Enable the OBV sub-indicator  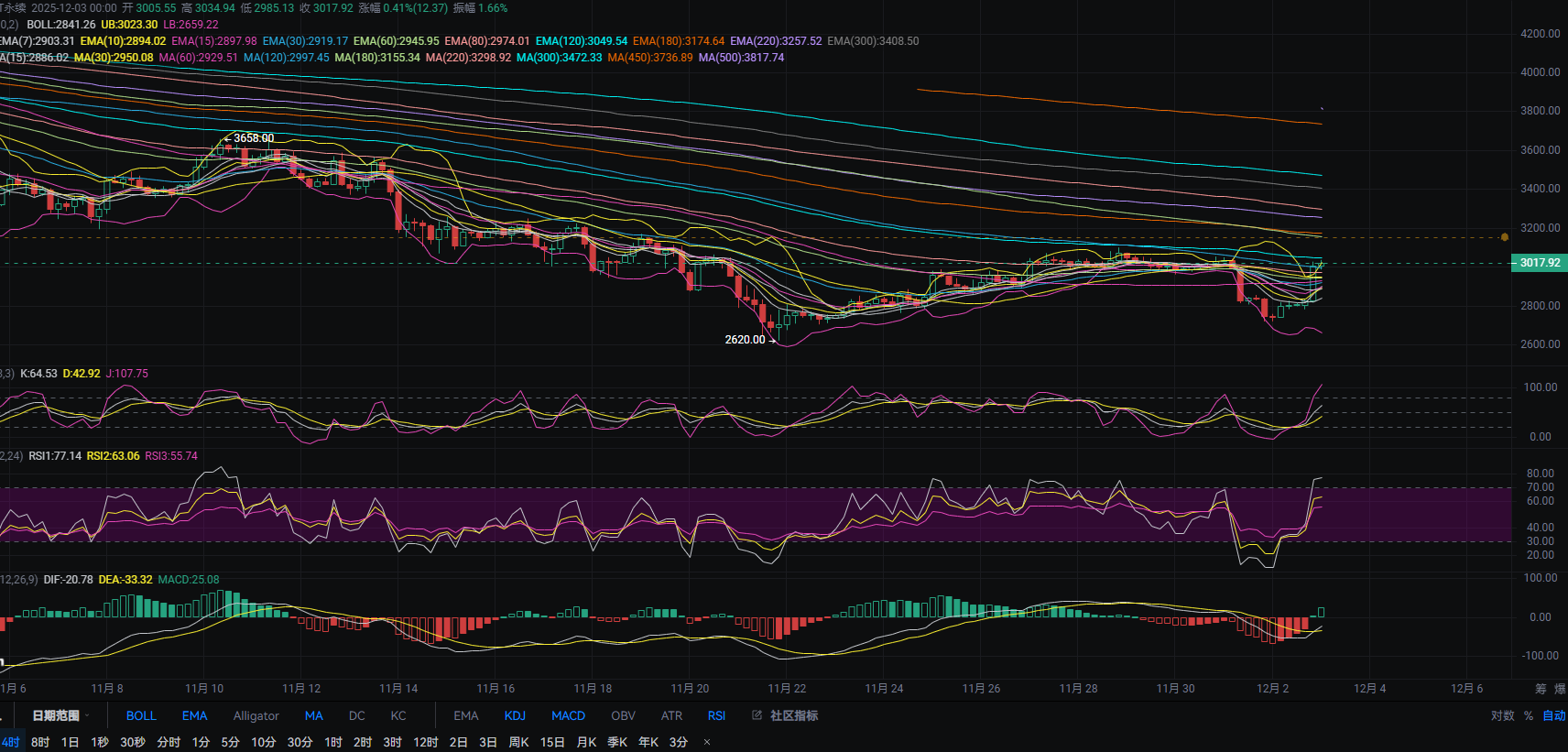[623, 715]
